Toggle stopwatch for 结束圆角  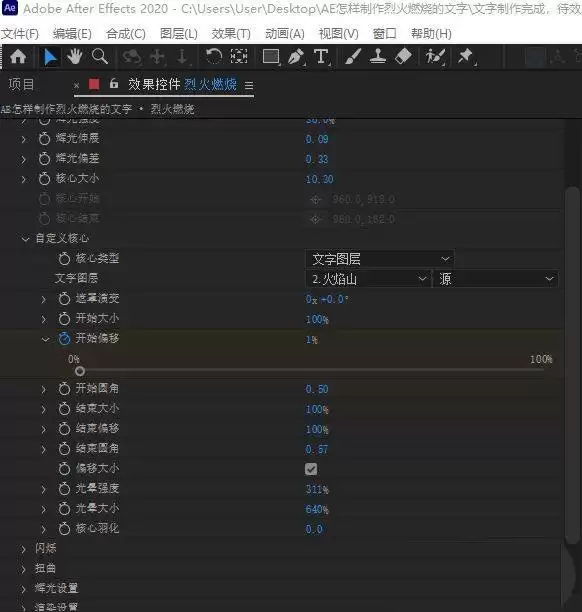(x=64, y=448)
